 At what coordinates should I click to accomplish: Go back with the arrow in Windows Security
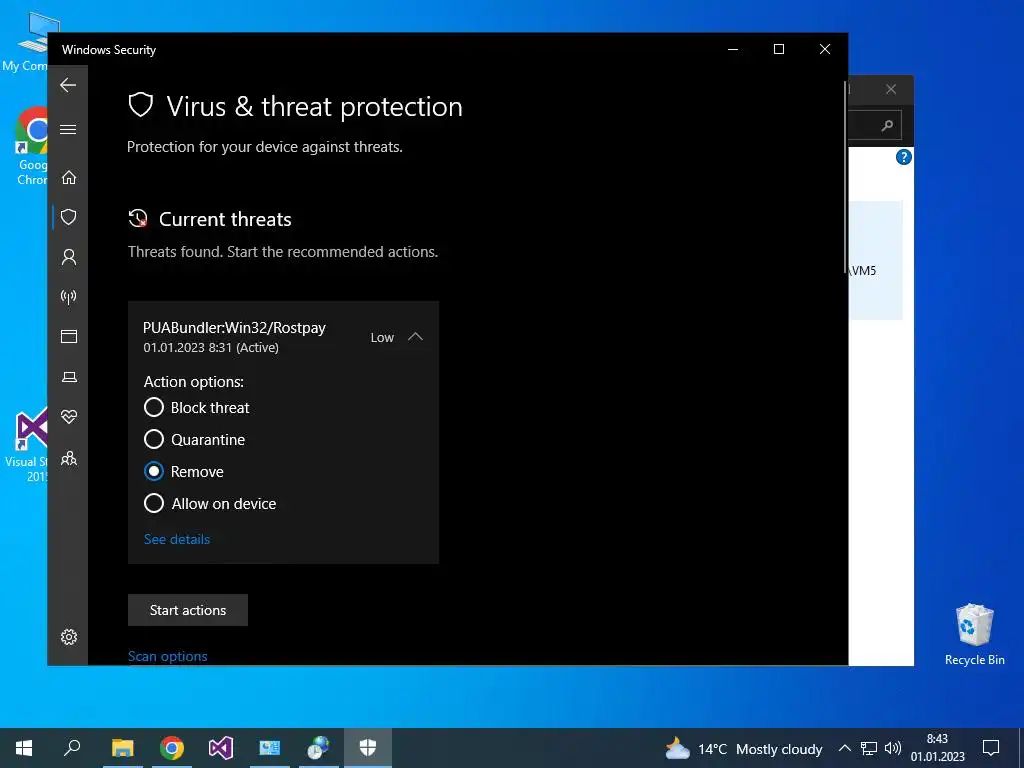68,85
